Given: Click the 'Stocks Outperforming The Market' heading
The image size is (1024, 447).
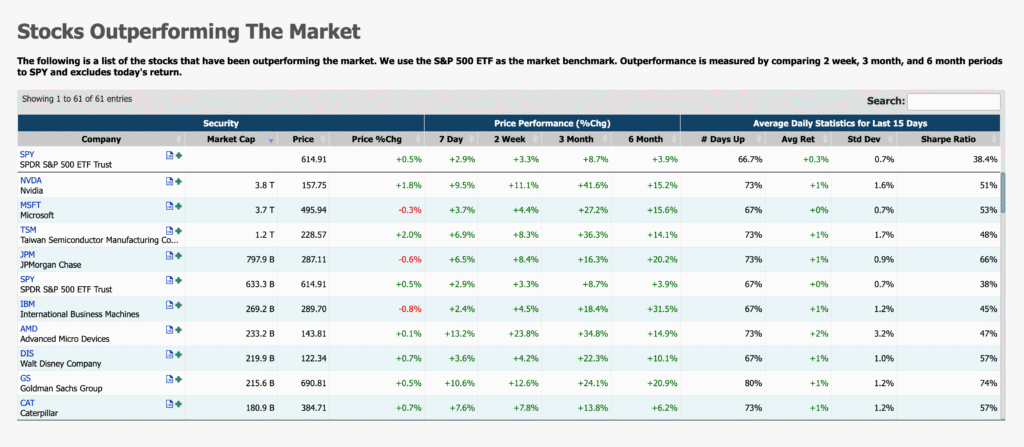Looking at the screenshot, I should click(x=189, y=31).
